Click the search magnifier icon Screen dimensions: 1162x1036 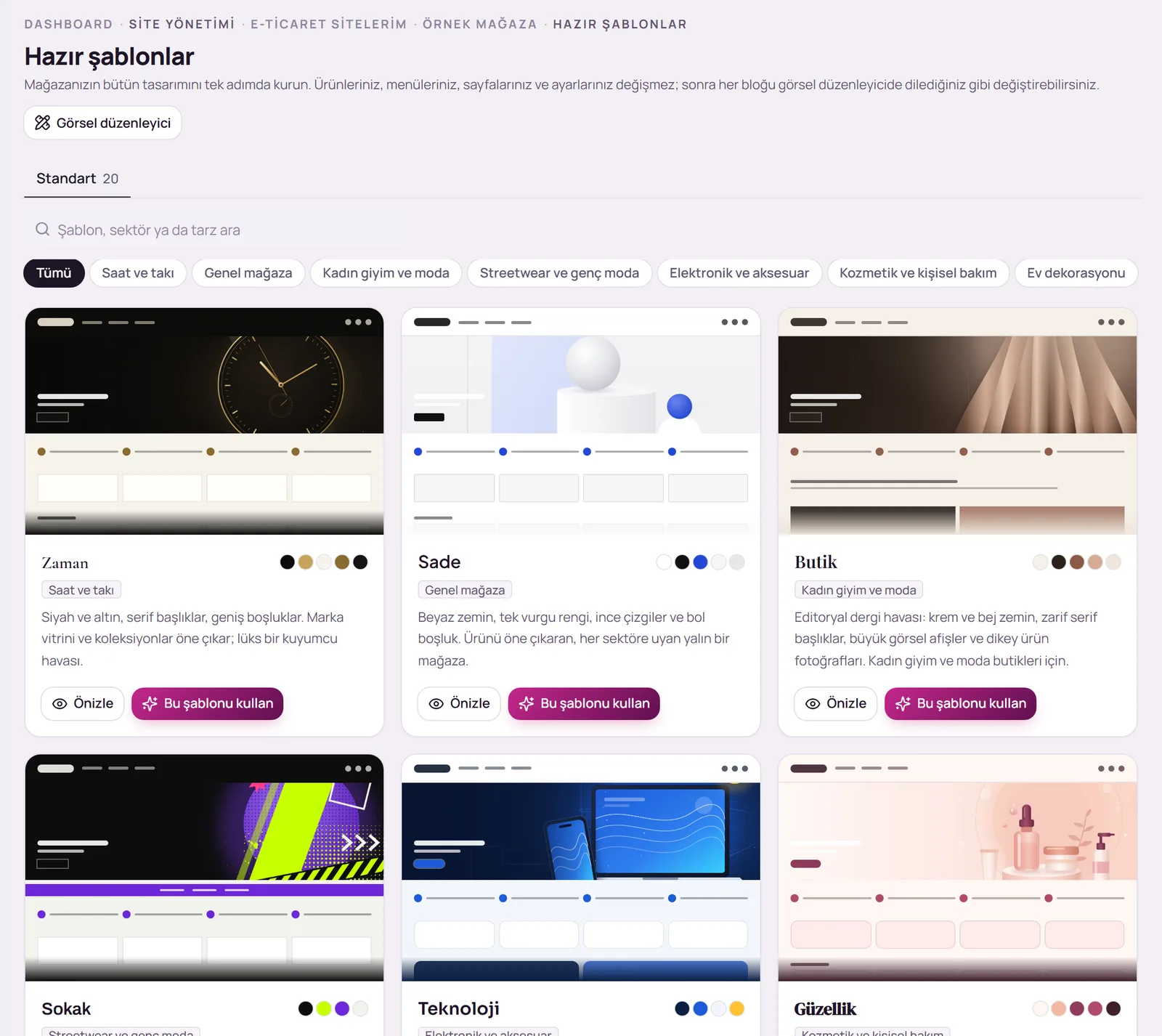(x=43, y=230)
